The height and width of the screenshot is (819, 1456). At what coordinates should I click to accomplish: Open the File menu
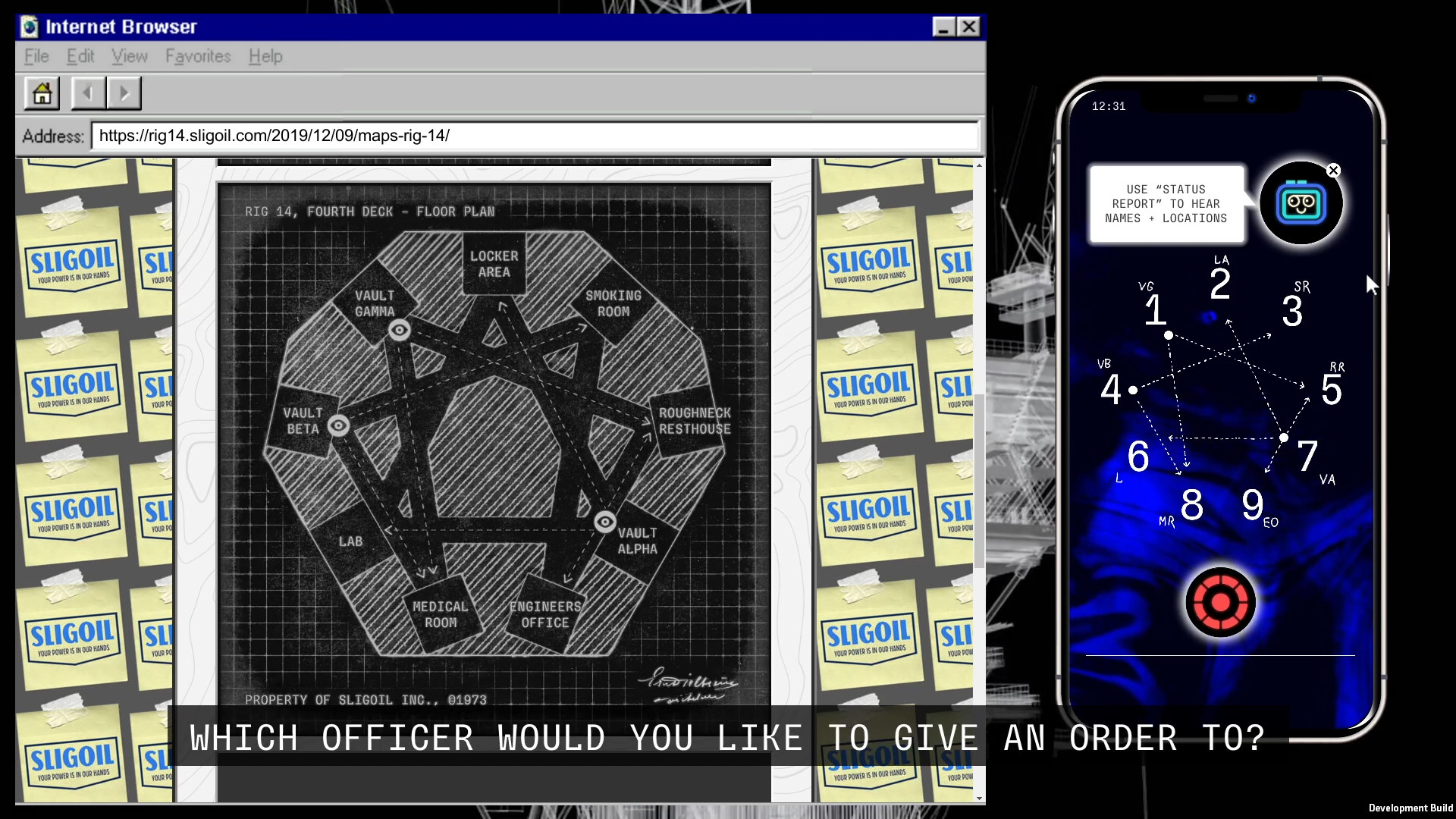[x=36, y=56]
